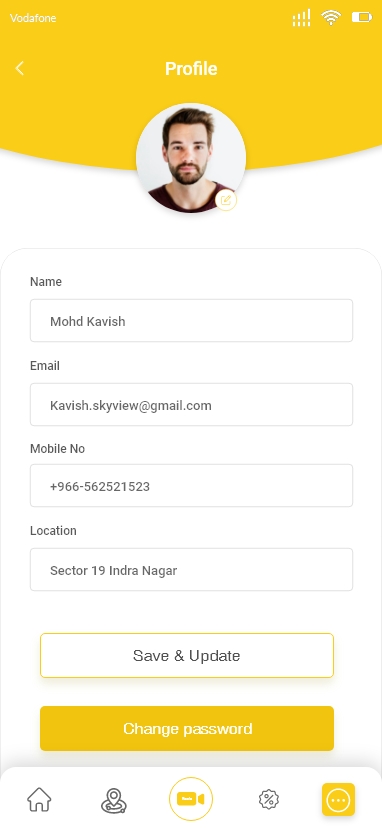Tap the Wi-Fi status icon
The width and height of the screenshot is (382, 828).
tap(331, 17)
